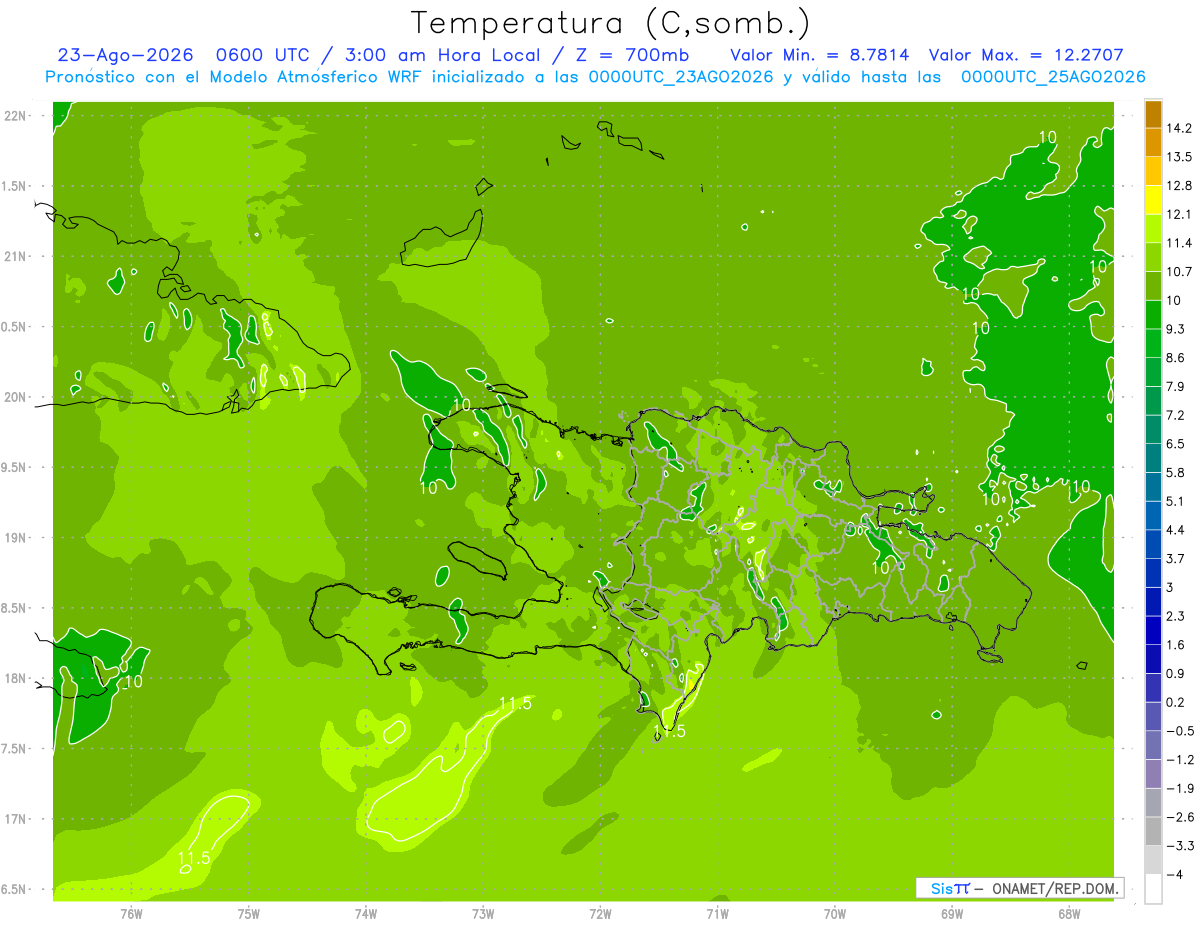The image size is (1200, 927).
Task: Click initialization stamp '0000UTC_23AGO2026'
Action: coord(680,77)
